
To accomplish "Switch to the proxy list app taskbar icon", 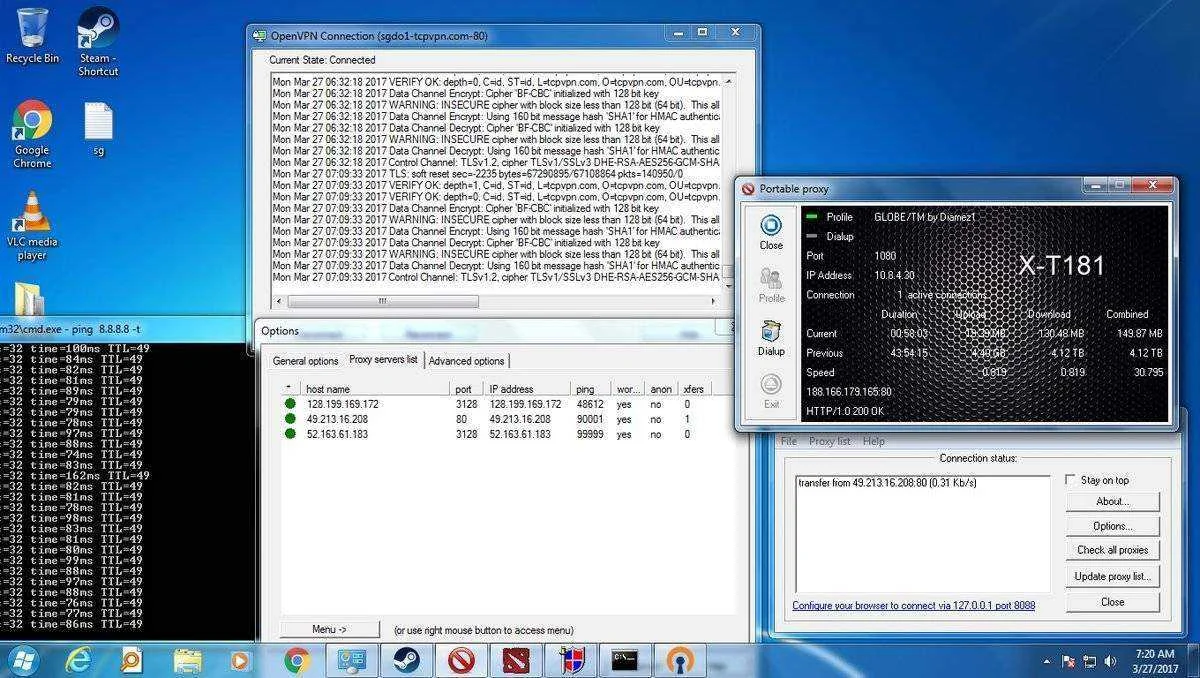I will 351,660.
